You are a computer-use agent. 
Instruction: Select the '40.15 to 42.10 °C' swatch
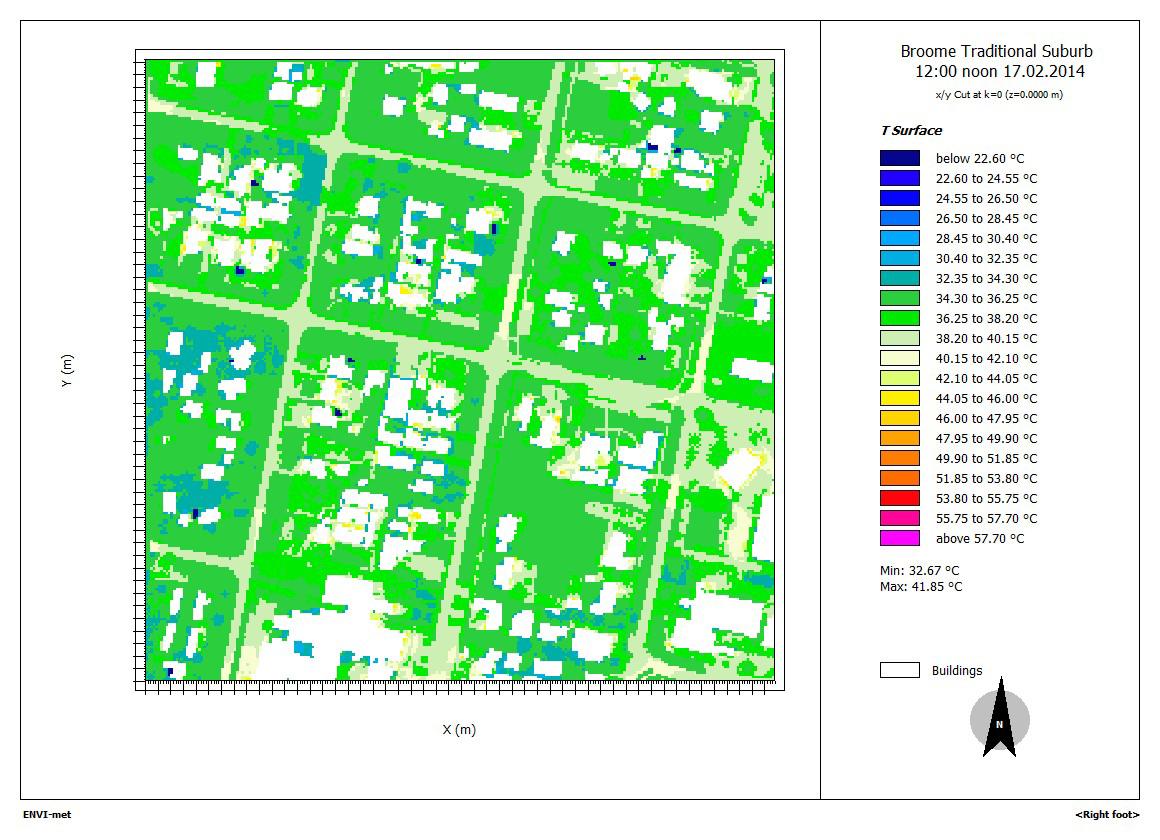coord(900,357)
